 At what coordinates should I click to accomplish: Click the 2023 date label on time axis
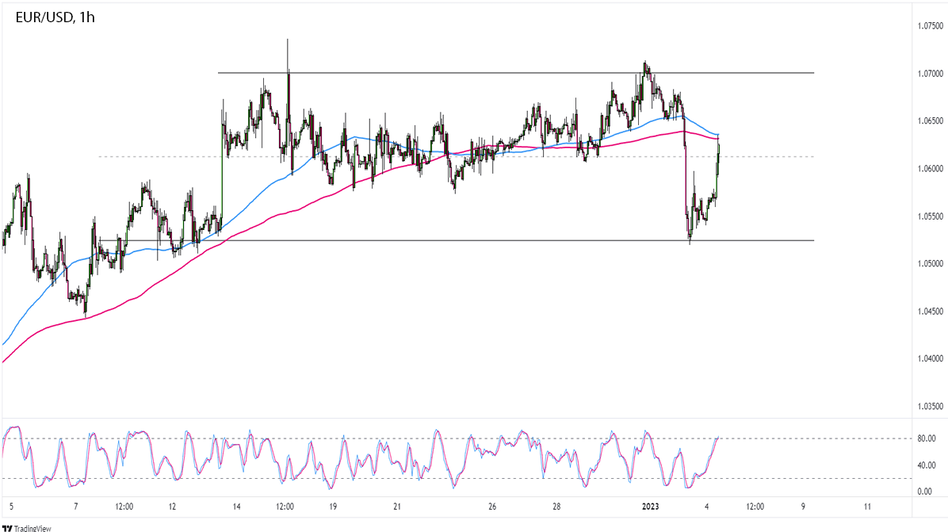click(651, 507)
